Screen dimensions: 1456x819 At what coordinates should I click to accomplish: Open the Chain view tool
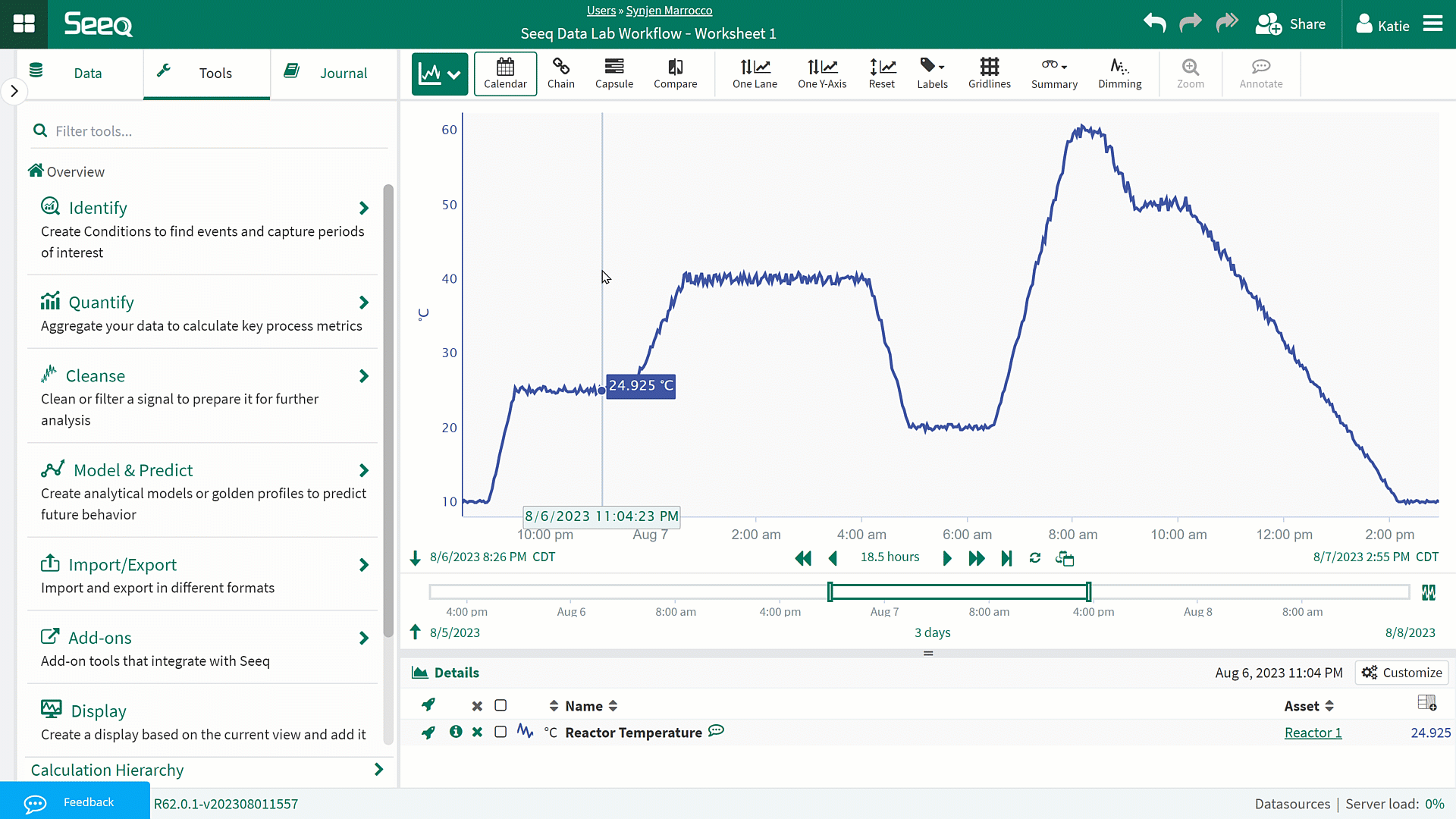coord(560,74)
